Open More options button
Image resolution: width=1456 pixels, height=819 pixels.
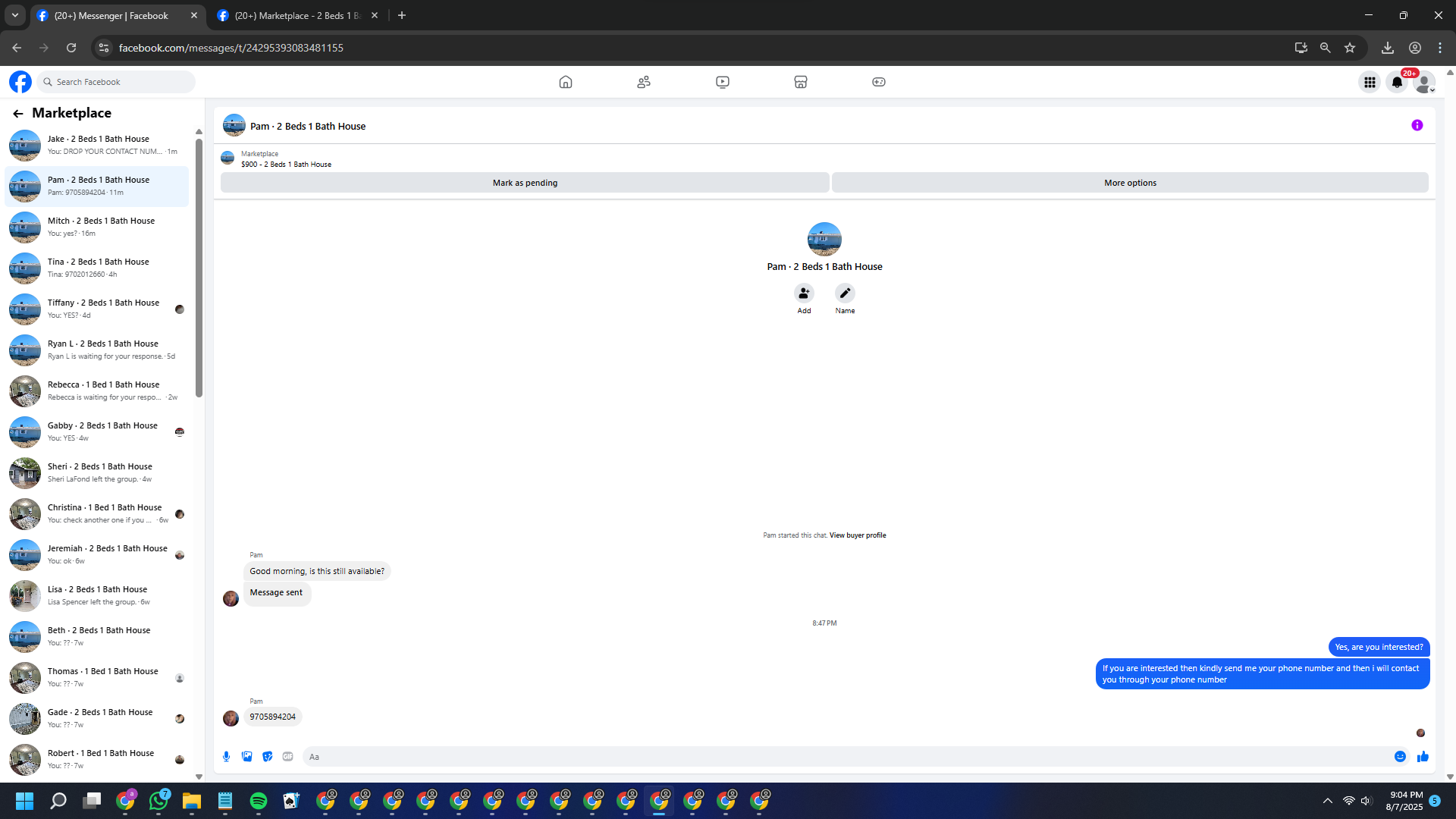pos(1130,183)
